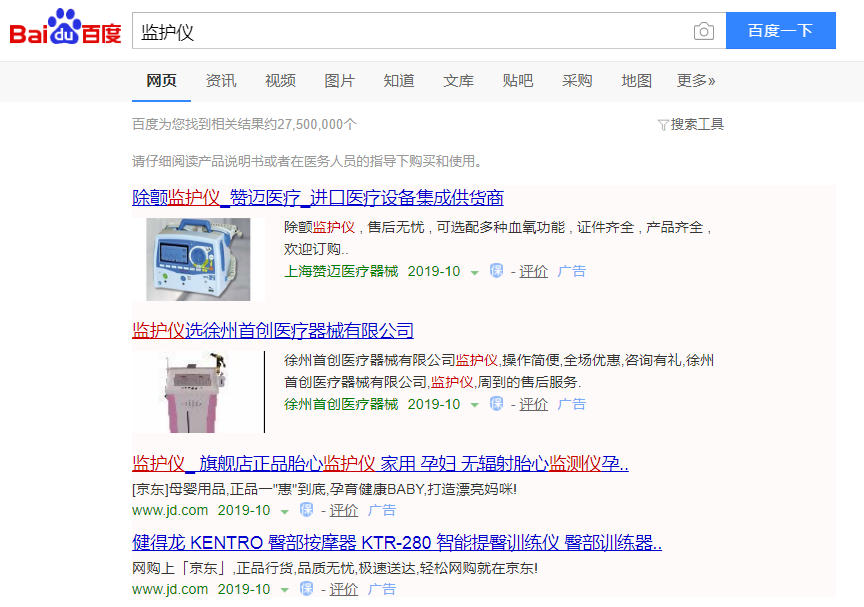Switch to the 地图 tab
Screen dimensions: 864x607
pos(636,81)
